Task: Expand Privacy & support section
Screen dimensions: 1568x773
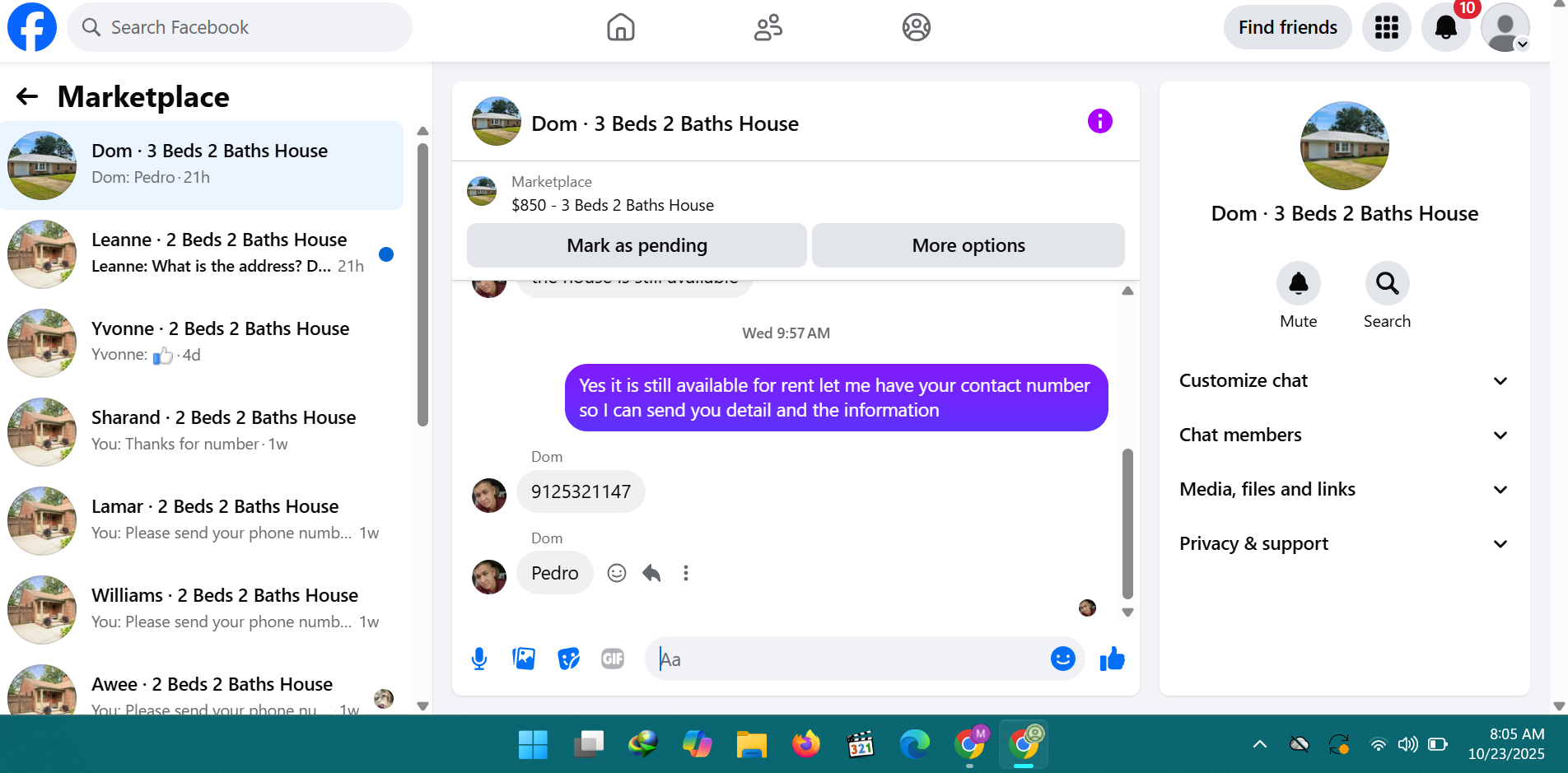Action: tap(1344, 544)
